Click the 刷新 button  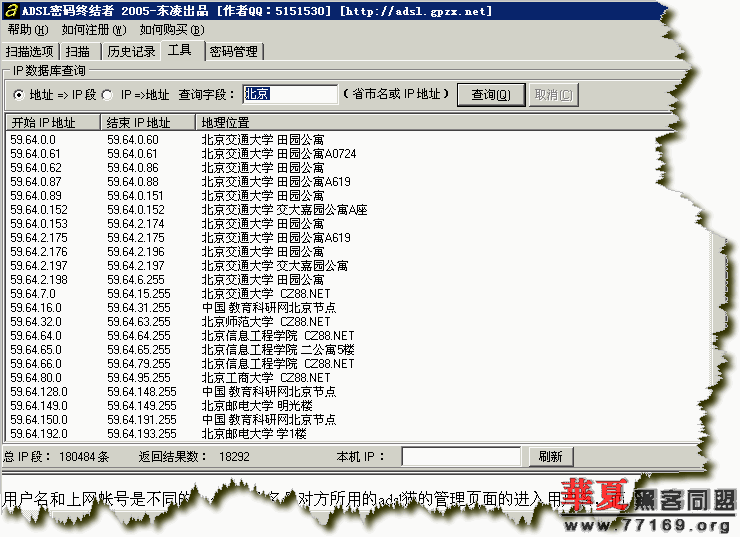(x=551, y=457)
